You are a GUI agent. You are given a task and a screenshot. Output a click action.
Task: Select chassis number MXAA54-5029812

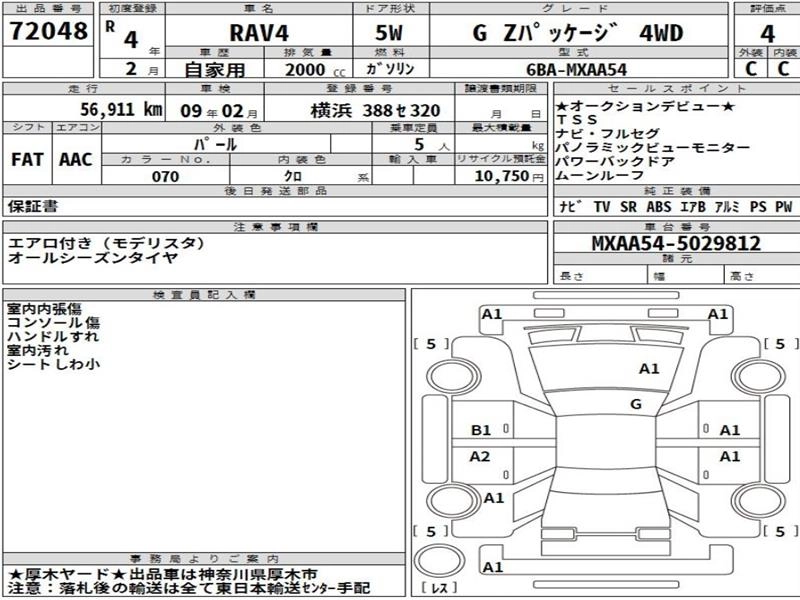click(x=676, y=243)
